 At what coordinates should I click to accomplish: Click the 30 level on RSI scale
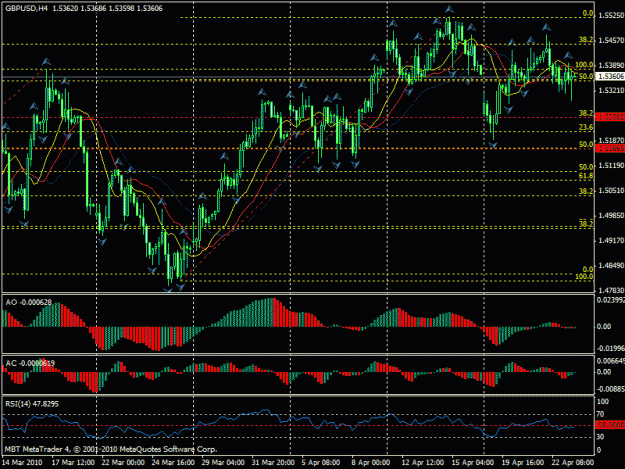click(601, 437)
